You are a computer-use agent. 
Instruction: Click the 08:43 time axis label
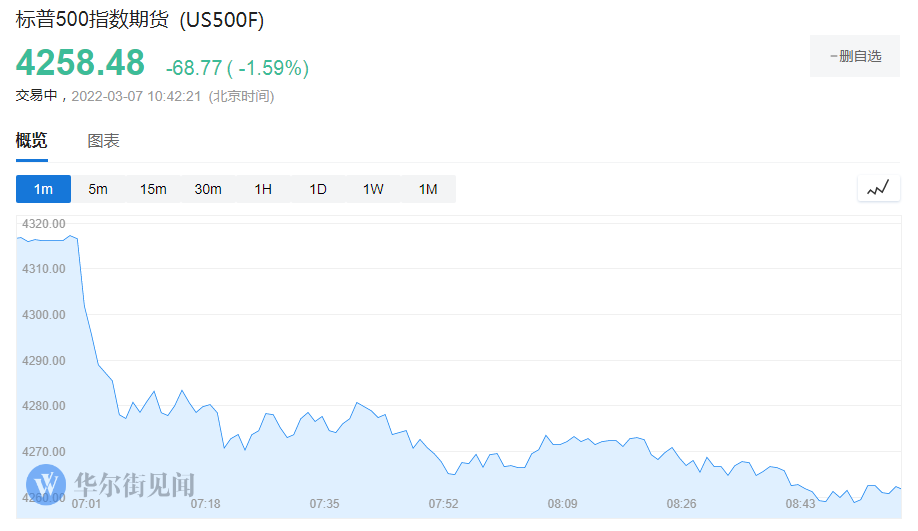pyautogui.click(x=800, y=504)
